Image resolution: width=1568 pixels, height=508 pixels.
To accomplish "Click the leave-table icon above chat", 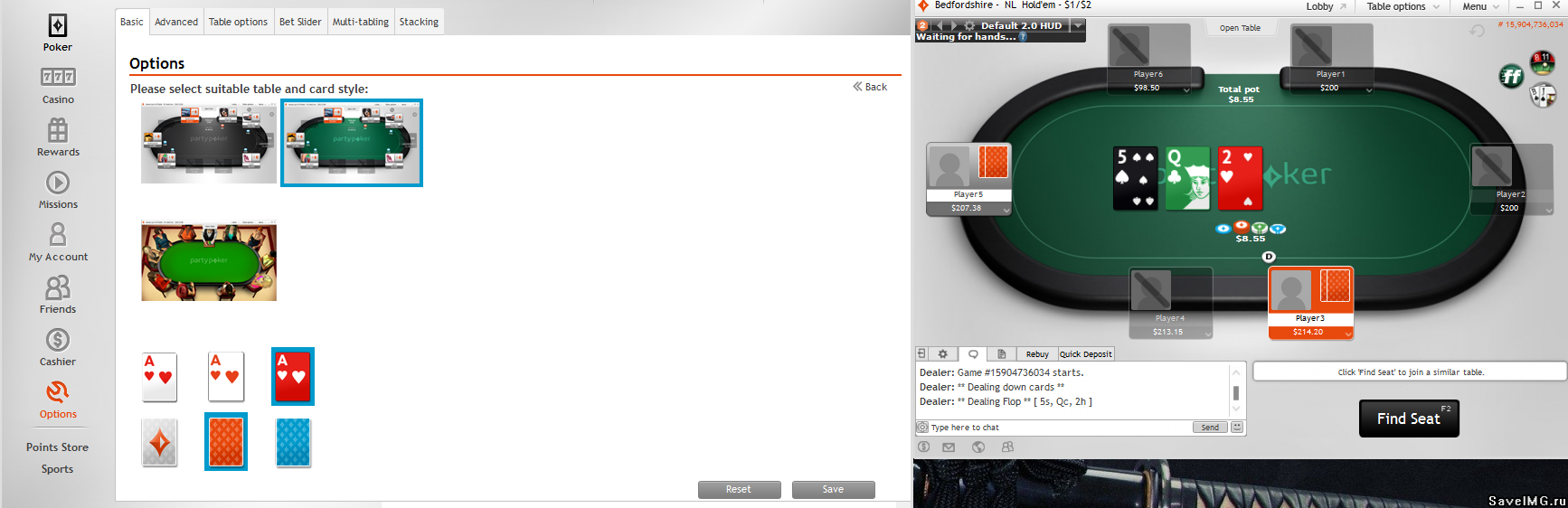I will (921, 353).
